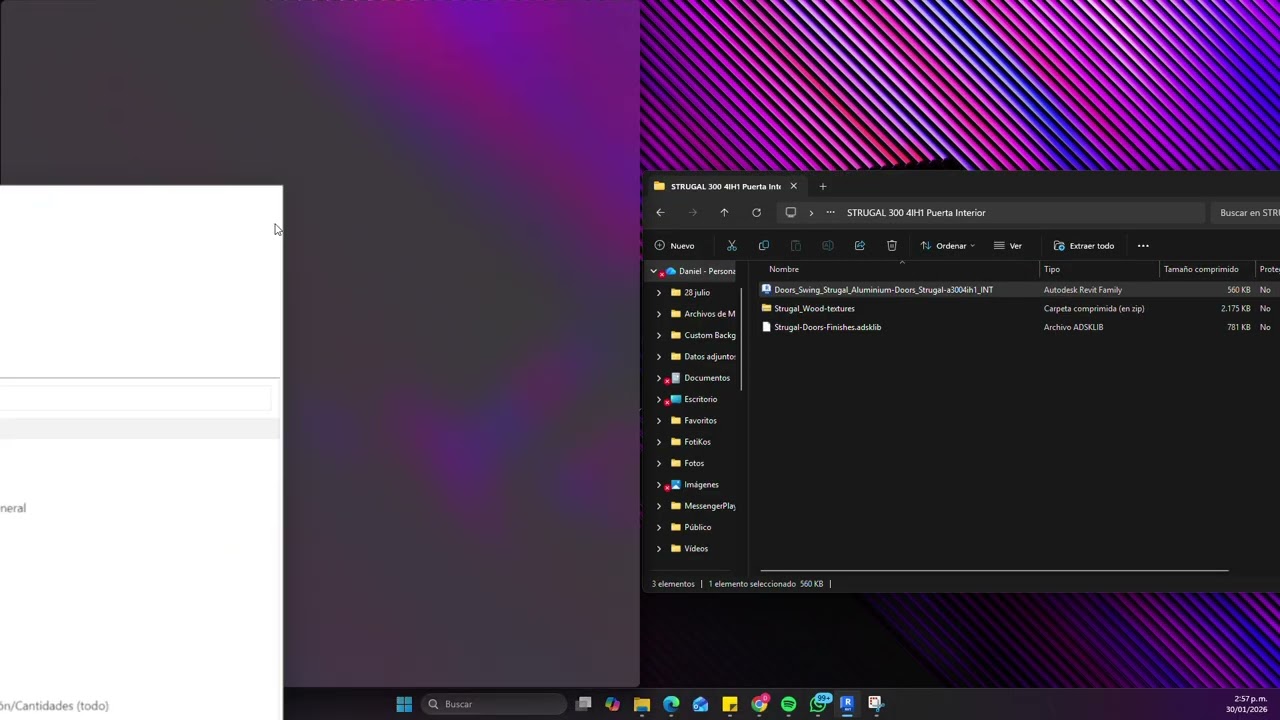Expand the 28 julio folder node
Image resolution: width=1280 pixels, height=720 pixels.
pos(659,292)
